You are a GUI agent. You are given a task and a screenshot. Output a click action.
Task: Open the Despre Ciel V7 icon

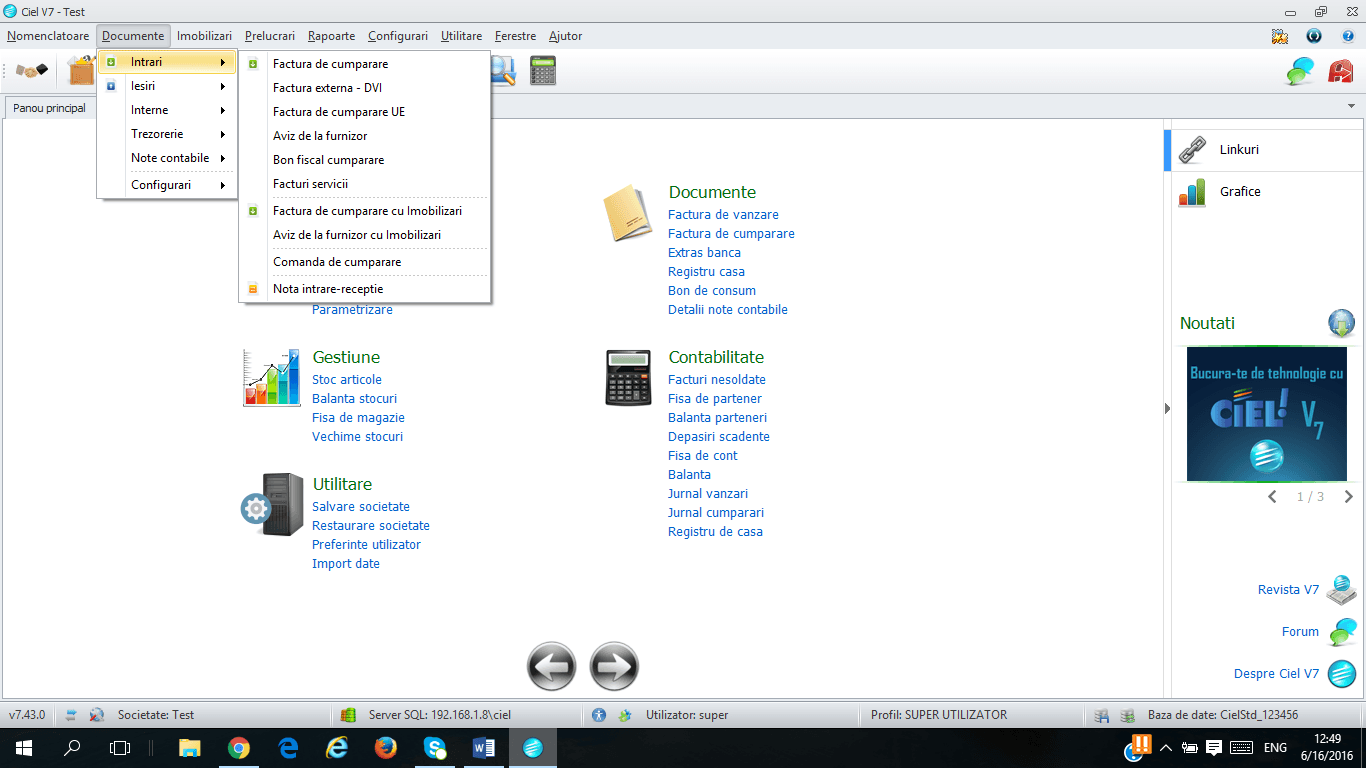point(1341,674)
